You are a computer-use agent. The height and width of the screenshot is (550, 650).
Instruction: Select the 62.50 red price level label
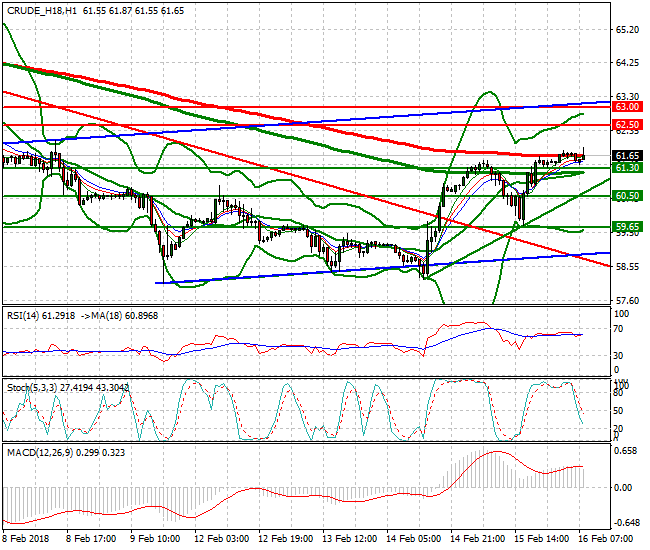tap(627, 125)
